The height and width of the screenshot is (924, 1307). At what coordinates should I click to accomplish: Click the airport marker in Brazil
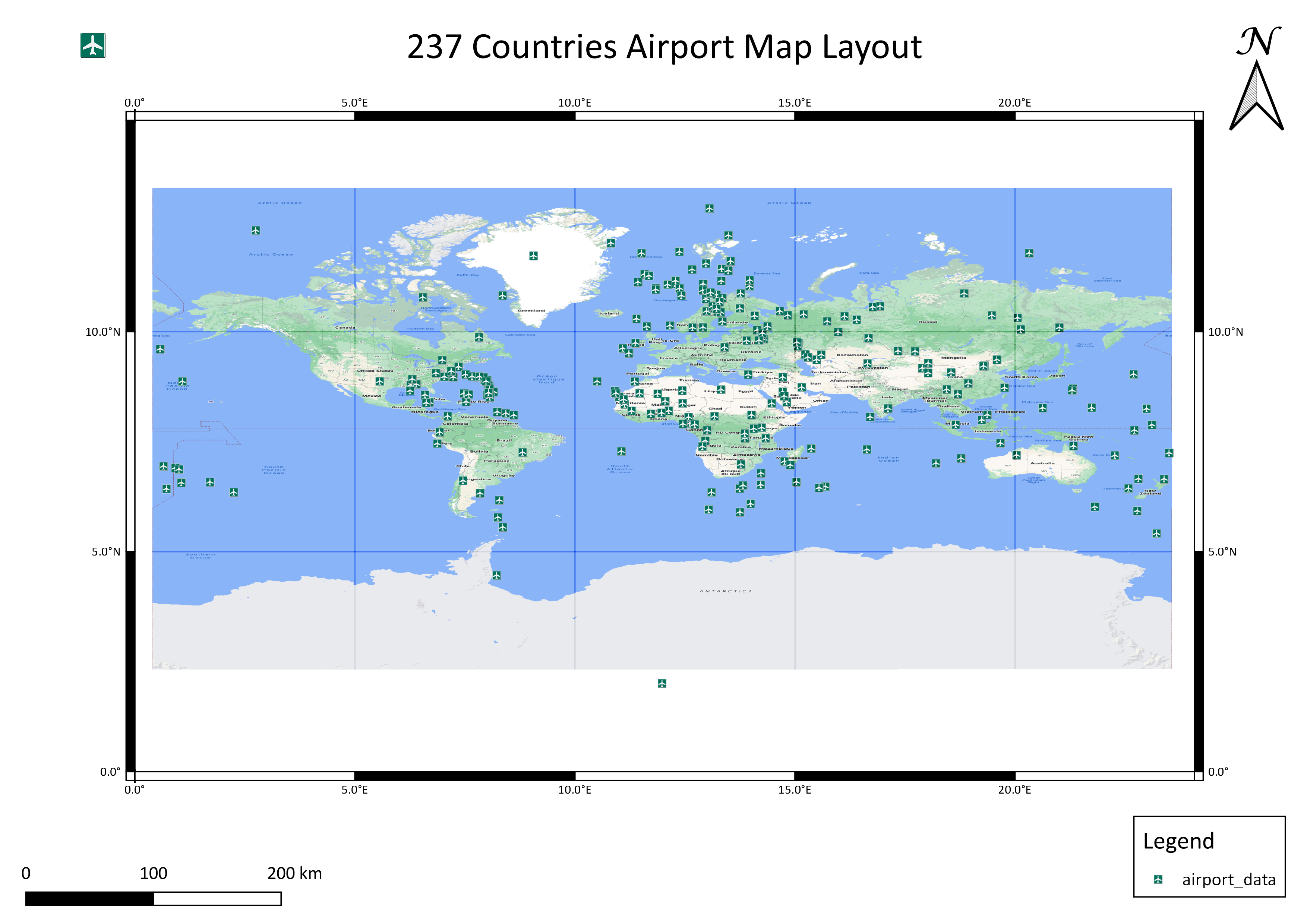coord(523,453)
